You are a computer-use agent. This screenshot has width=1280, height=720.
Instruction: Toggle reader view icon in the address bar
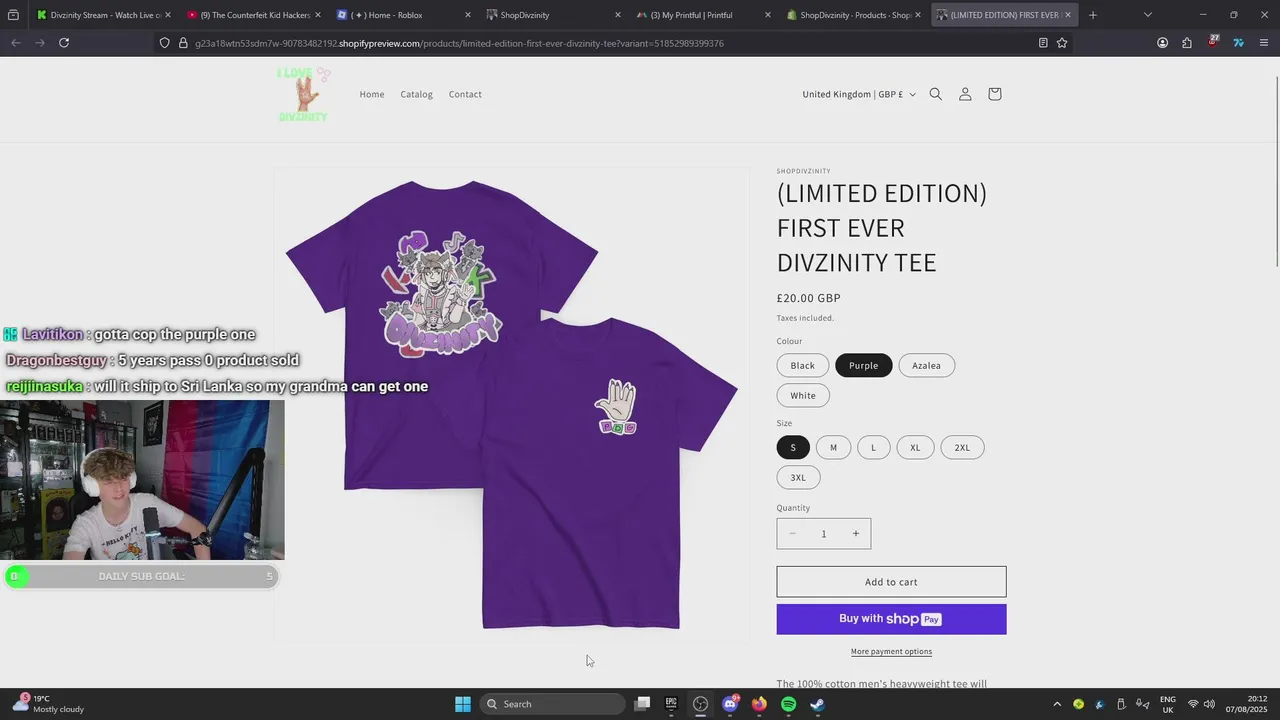[1043, 43]
